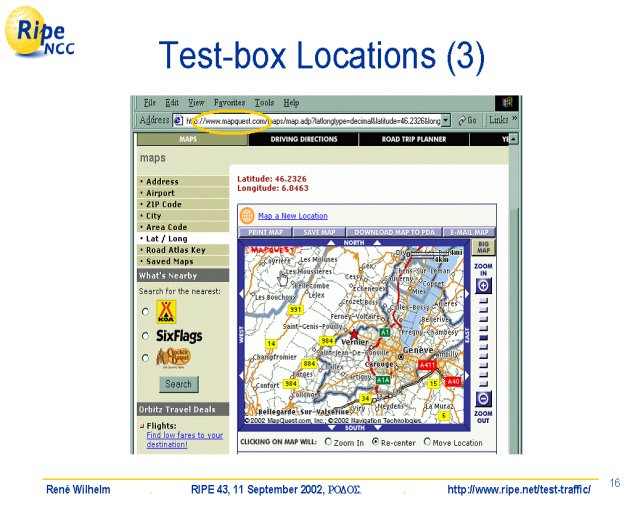Image resolution: width=640 pixels, height=512 pixels.
Task: Follow the Map a New Location link
Action: click(293, 216)
